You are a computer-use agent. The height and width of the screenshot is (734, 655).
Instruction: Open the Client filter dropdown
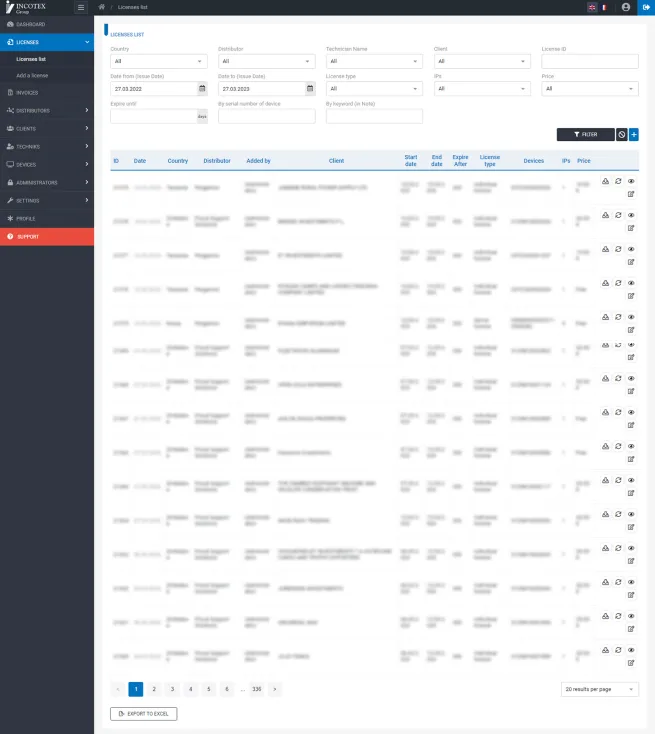click(x=482, y=61)
